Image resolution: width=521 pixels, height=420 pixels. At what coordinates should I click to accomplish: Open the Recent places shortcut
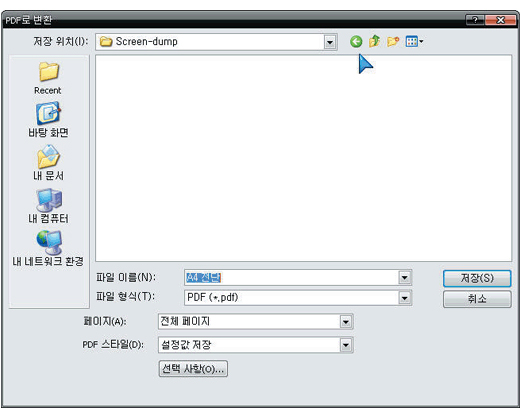tap(48, 78)
